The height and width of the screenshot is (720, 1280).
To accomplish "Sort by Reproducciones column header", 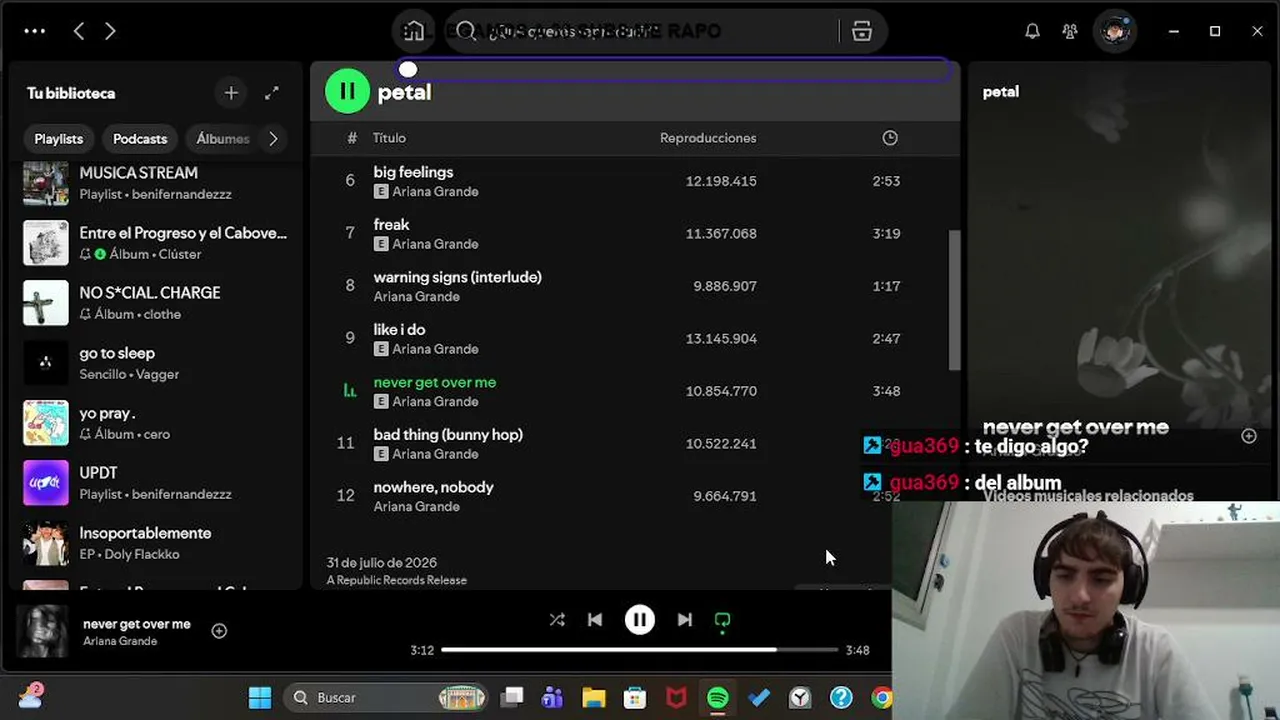I will tap(708, 138).
